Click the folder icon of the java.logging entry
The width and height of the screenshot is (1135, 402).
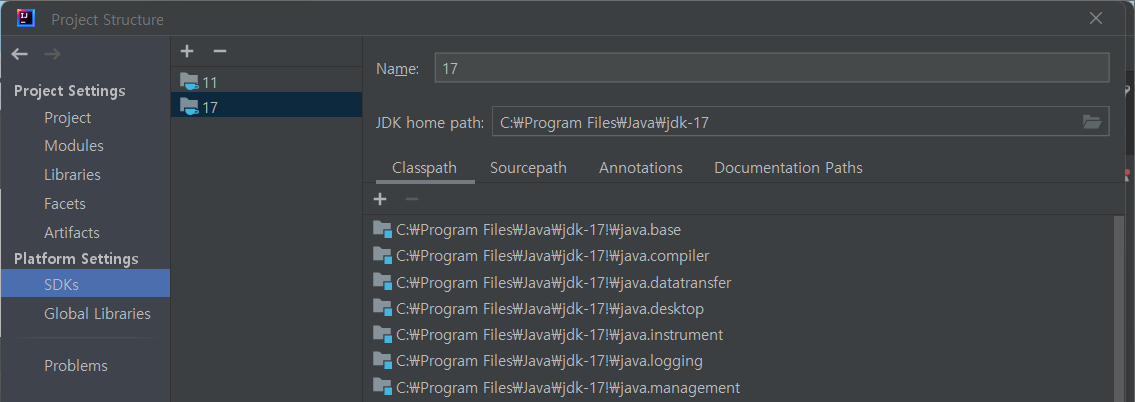381,360
